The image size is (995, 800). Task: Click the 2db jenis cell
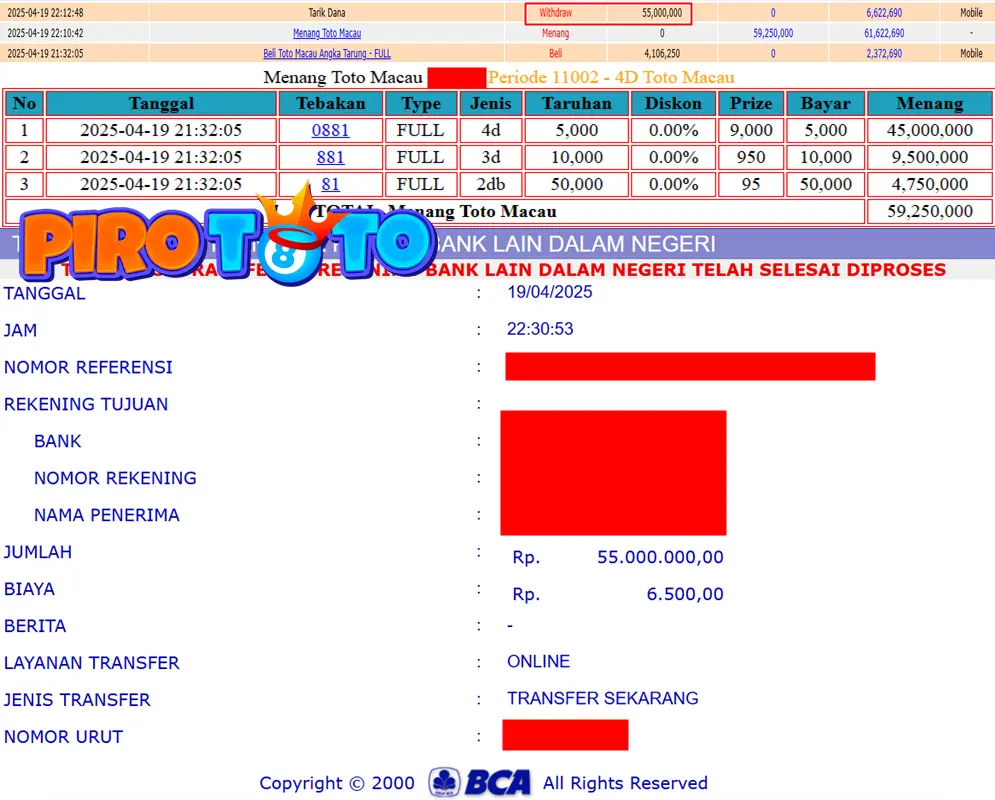pos(491,184)
